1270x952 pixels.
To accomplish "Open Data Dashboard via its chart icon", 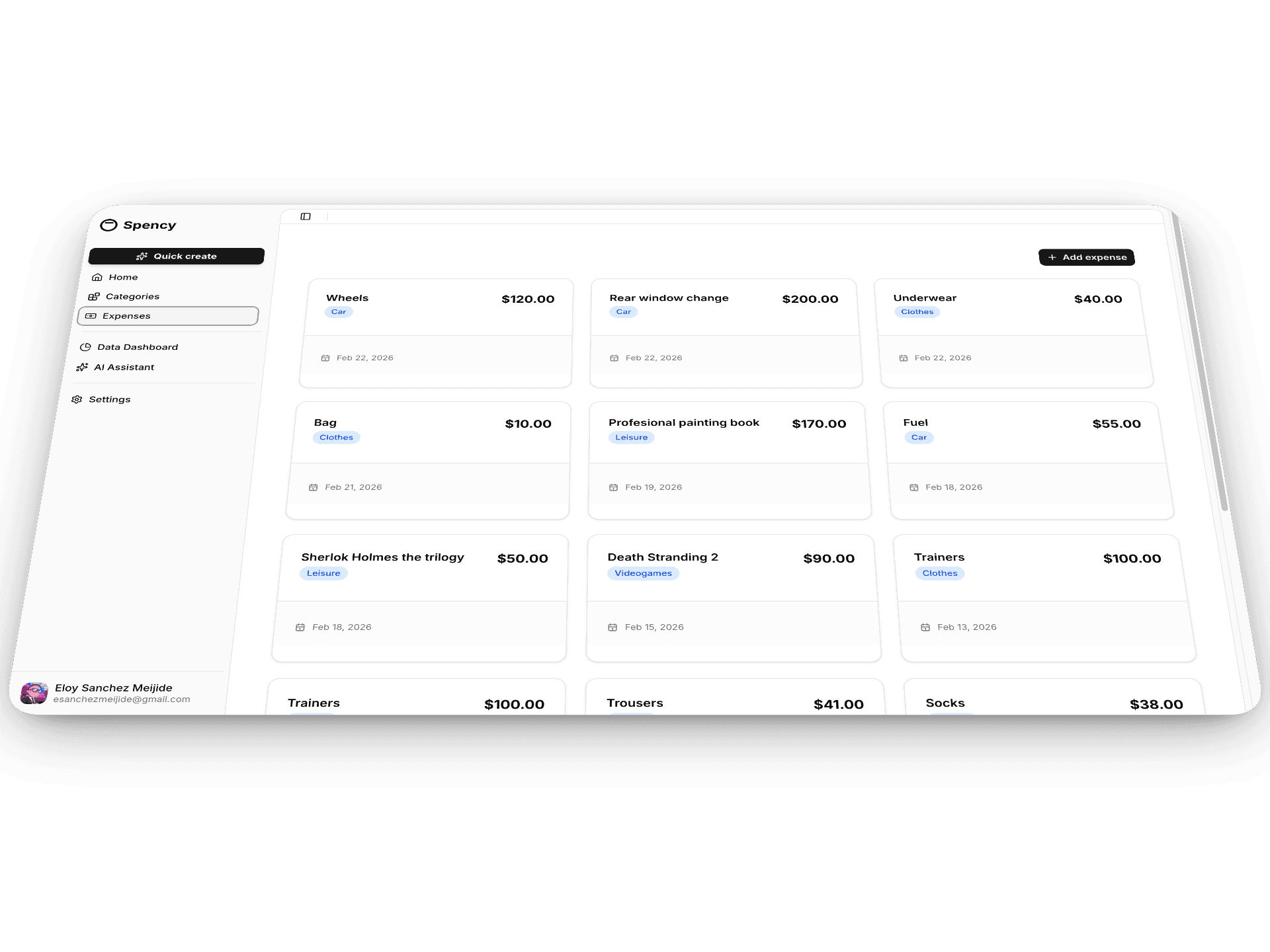I will pyautogui.click(x=86, y=346).
